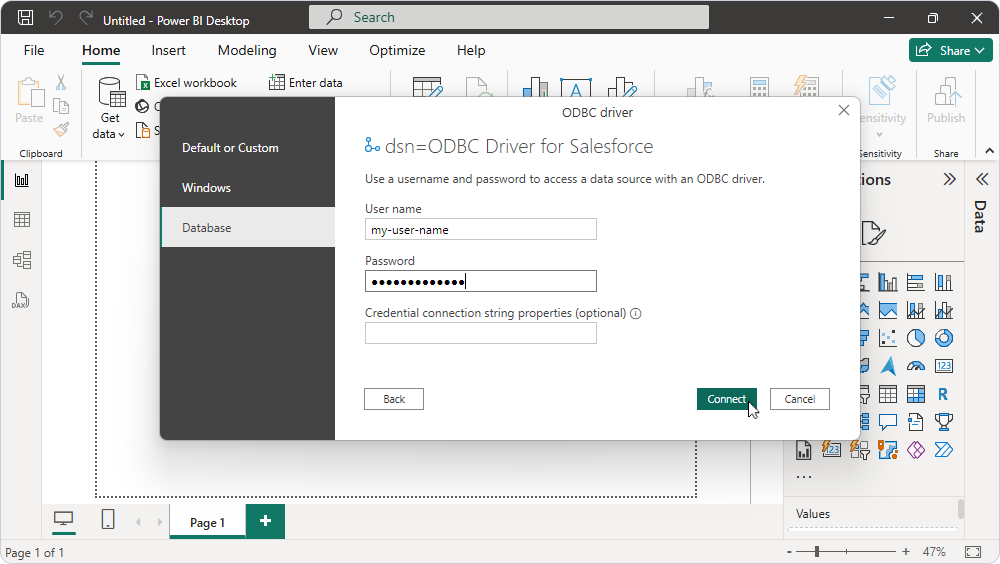The width and height of the screenshot is (1000, 564).
Task: Select Default or Custom credential type
Action: point(248,148)
